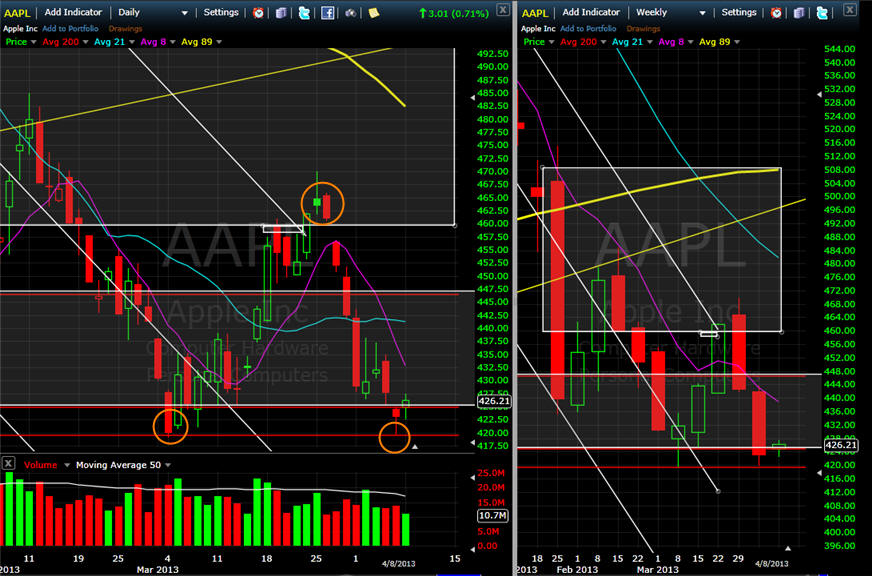
Task: Close the daily chart panel
Action: 502,9
